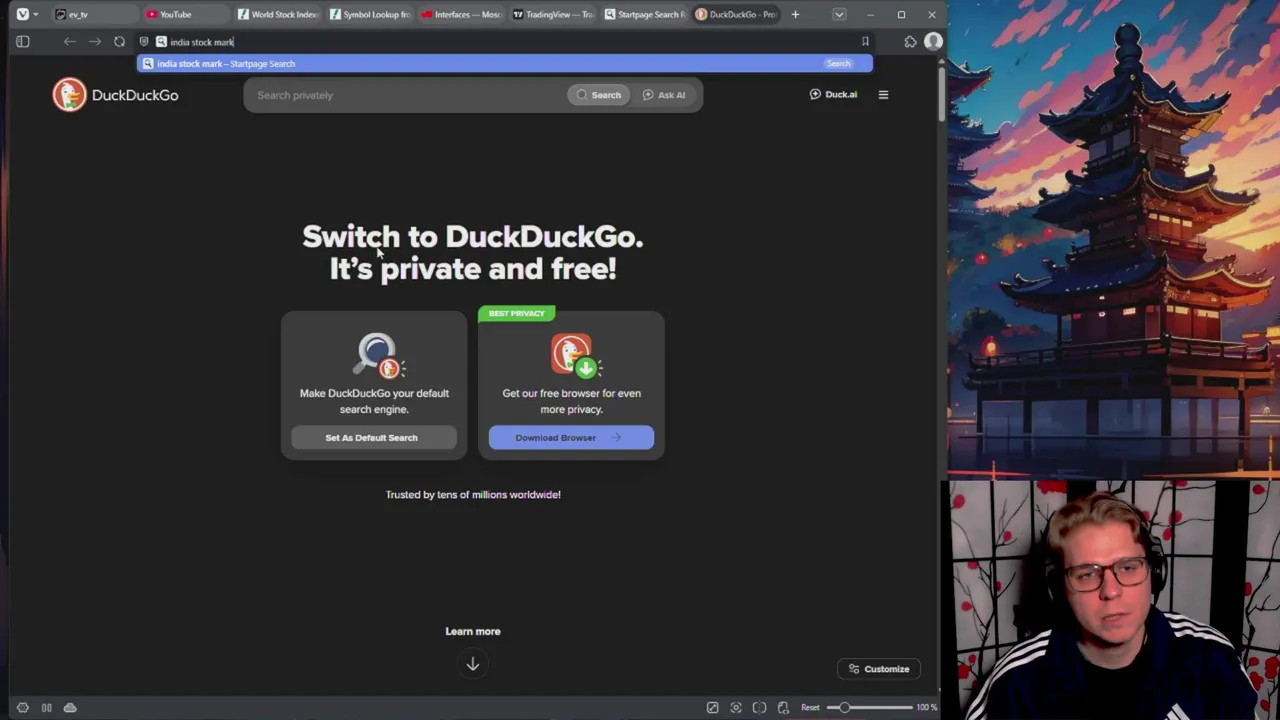Open the DuckDuckGo hamburger menu
The image size is (1280, 720).
pos(883,95)
